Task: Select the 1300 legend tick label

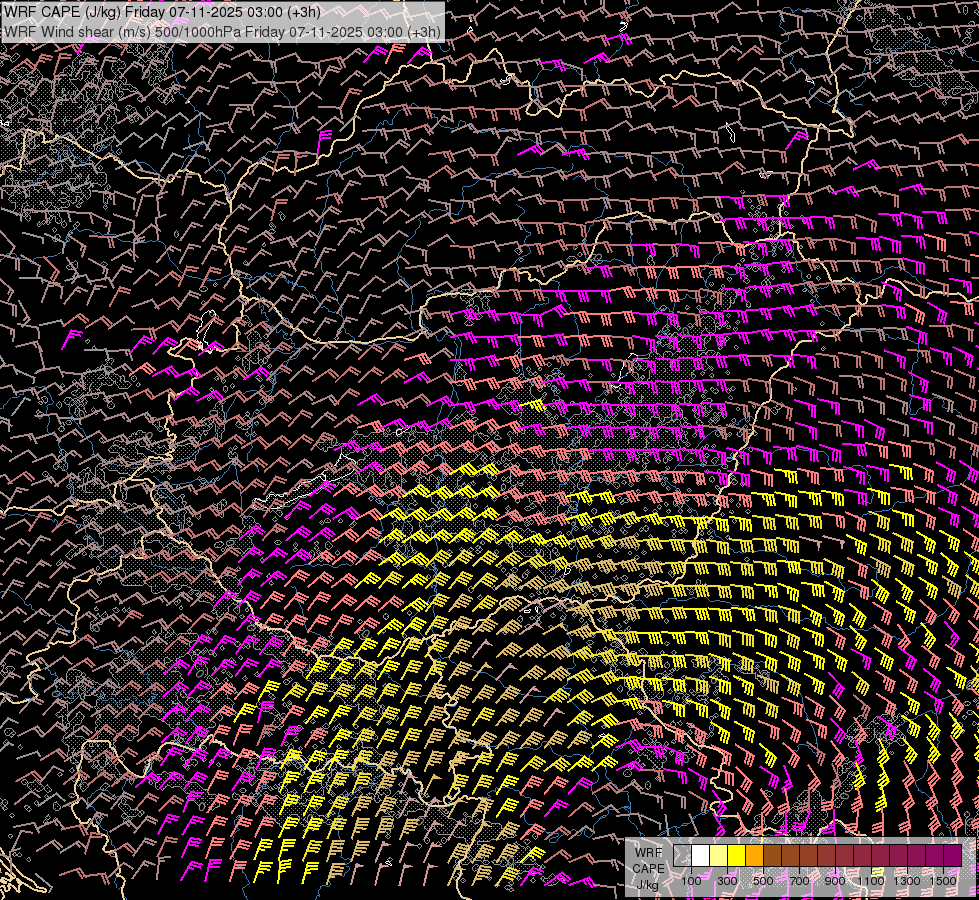Action: point(907,881)
